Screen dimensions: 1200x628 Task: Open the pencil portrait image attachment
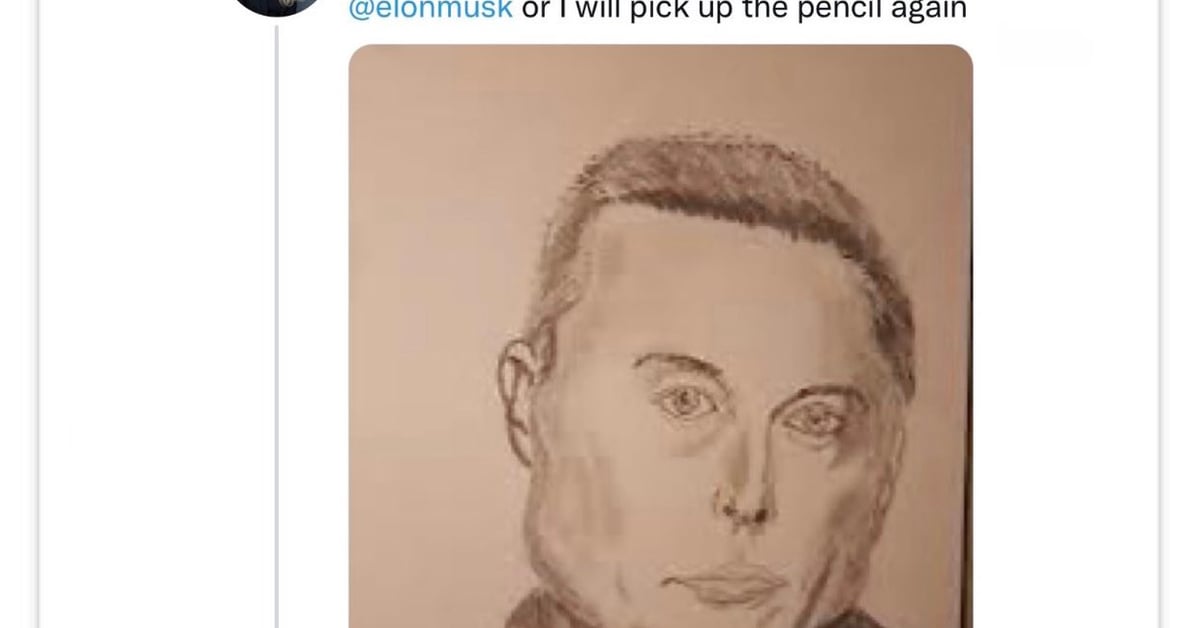(660, 336)
